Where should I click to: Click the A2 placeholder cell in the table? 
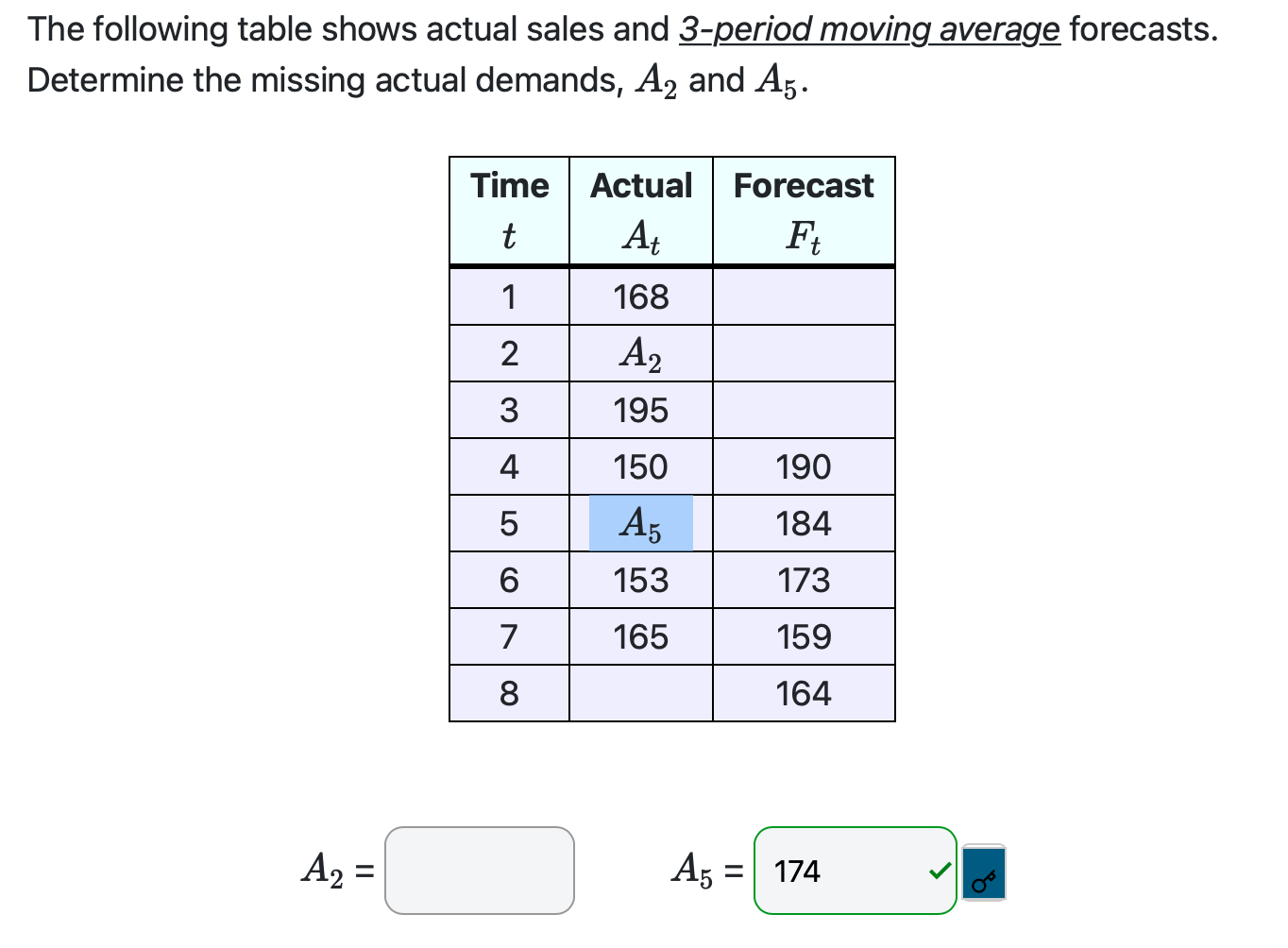(641, 353)
